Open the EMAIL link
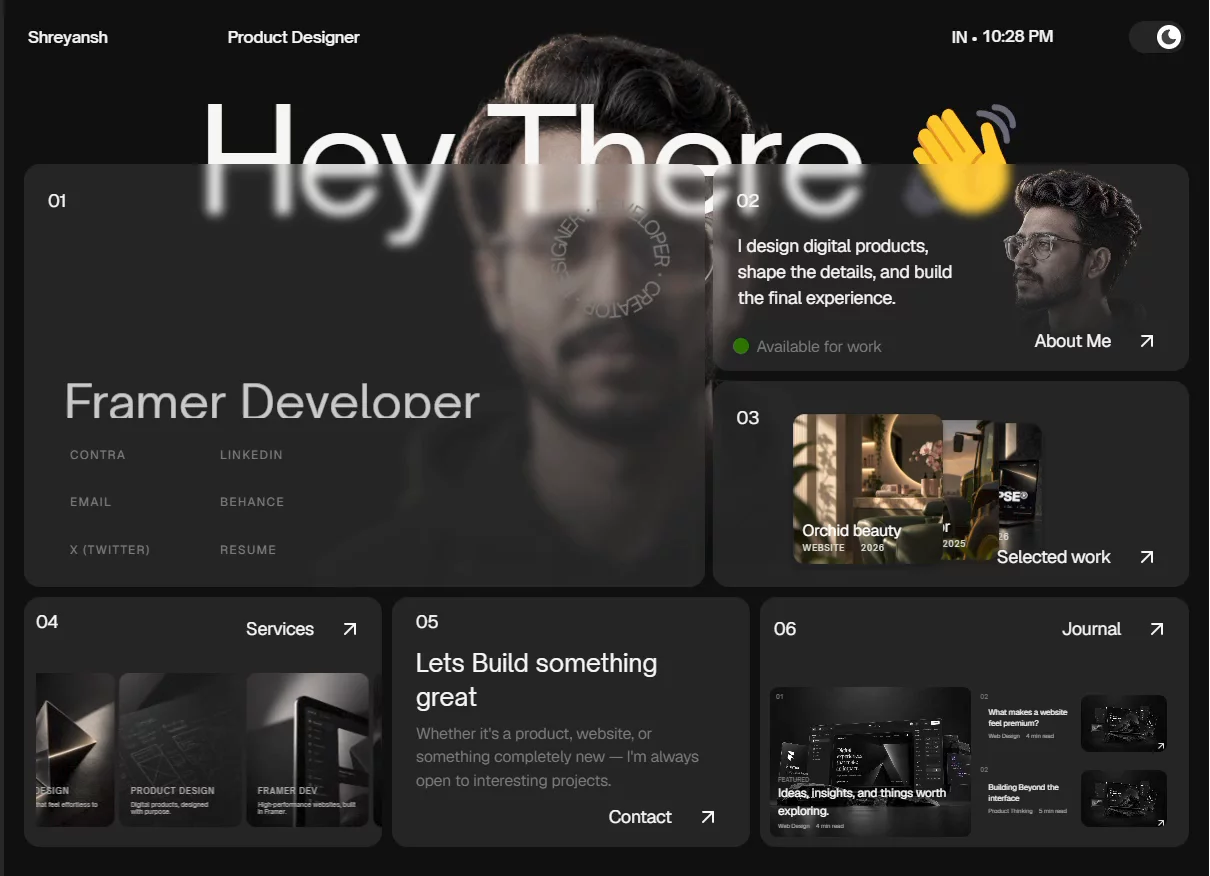1210x876 pixels. pos(90,502)
